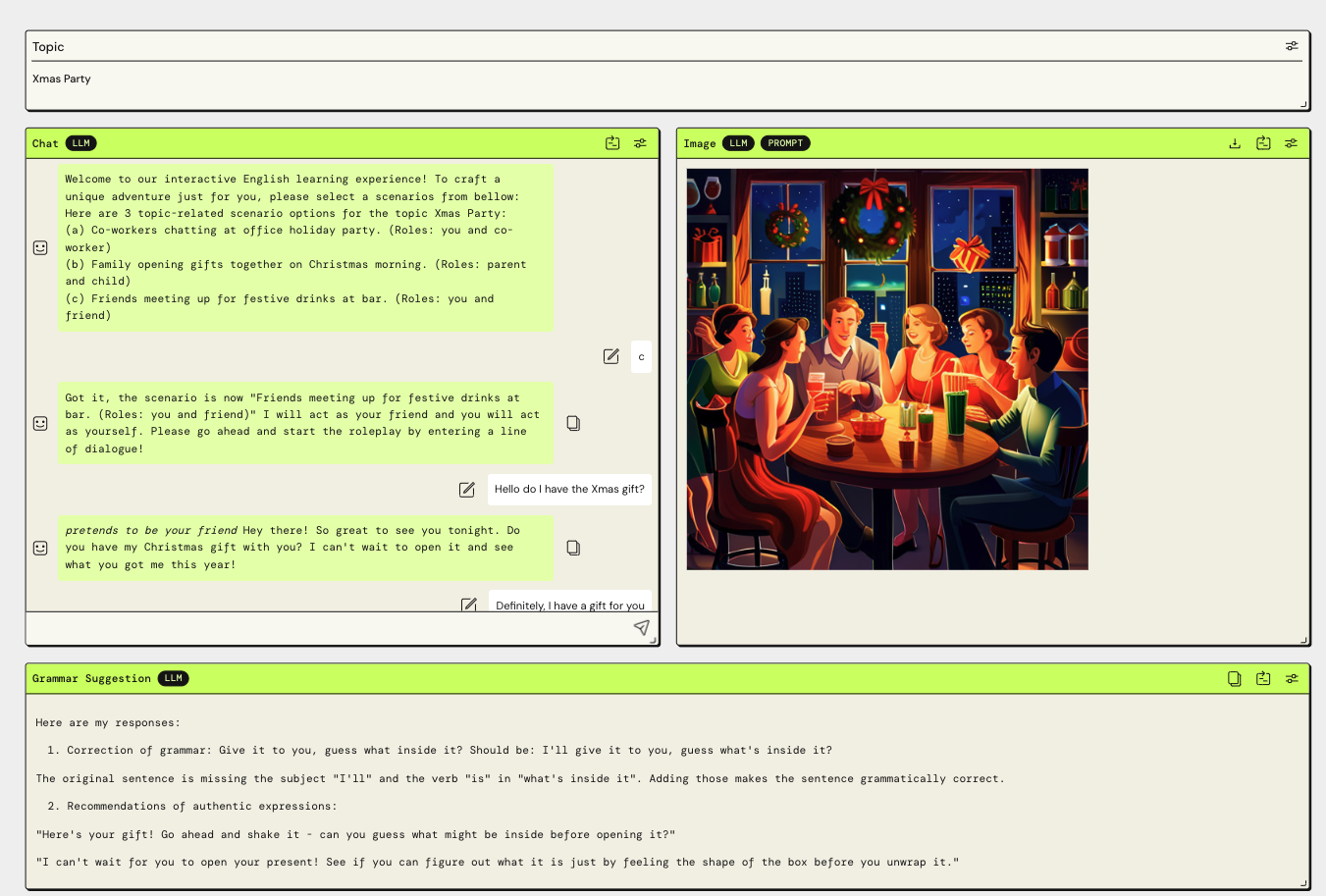Click "The original sentence is missing the subject" explanation
Image resolution: width=1326 pixels, height=896 pixels.
tap(520, 778)
